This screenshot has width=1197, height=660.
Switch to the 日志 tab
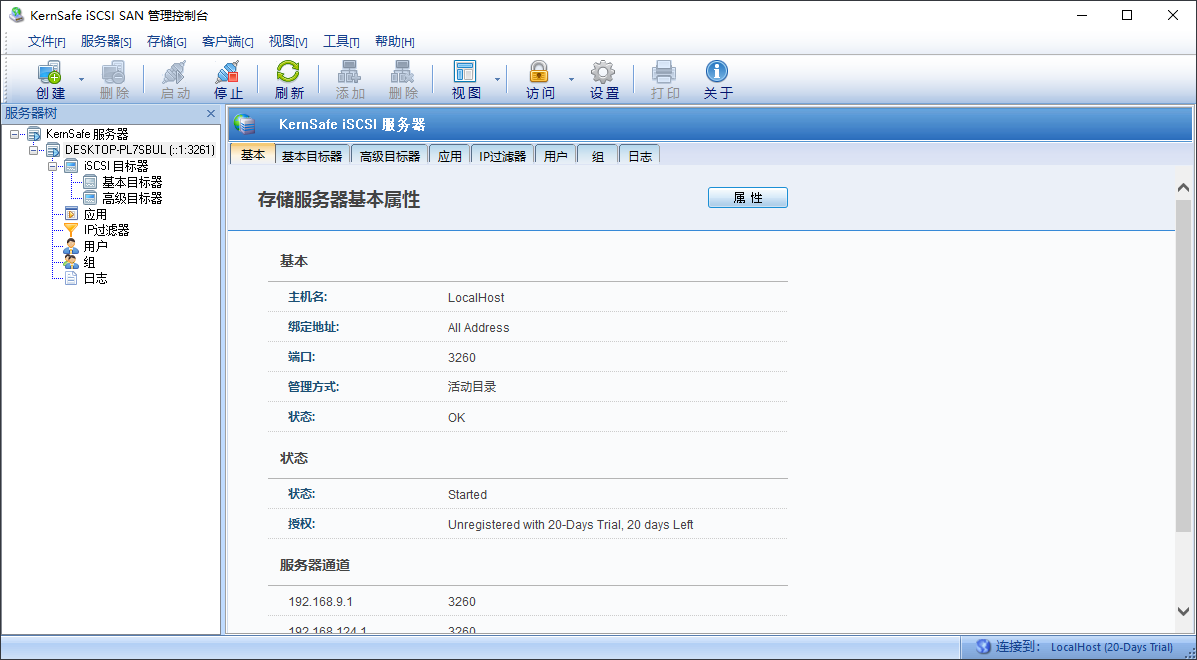pyautogui.click(x=640, y=156)
